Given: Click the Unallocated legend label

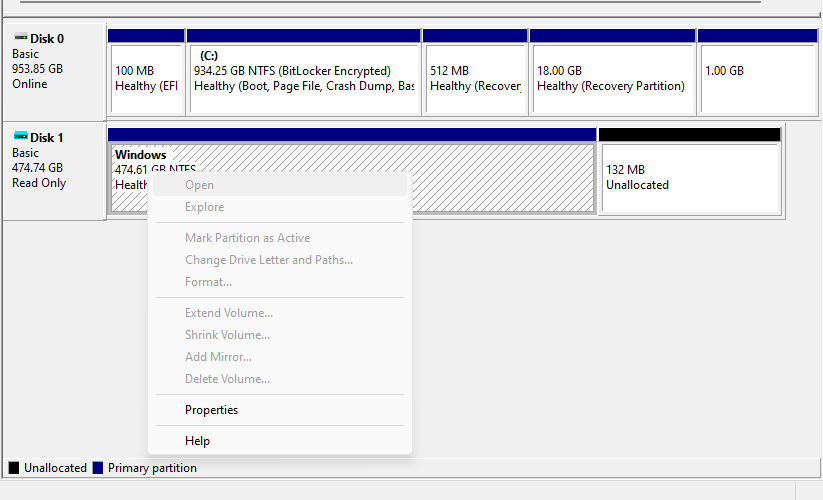Looking at the screenshot, I should pos(55,468).
